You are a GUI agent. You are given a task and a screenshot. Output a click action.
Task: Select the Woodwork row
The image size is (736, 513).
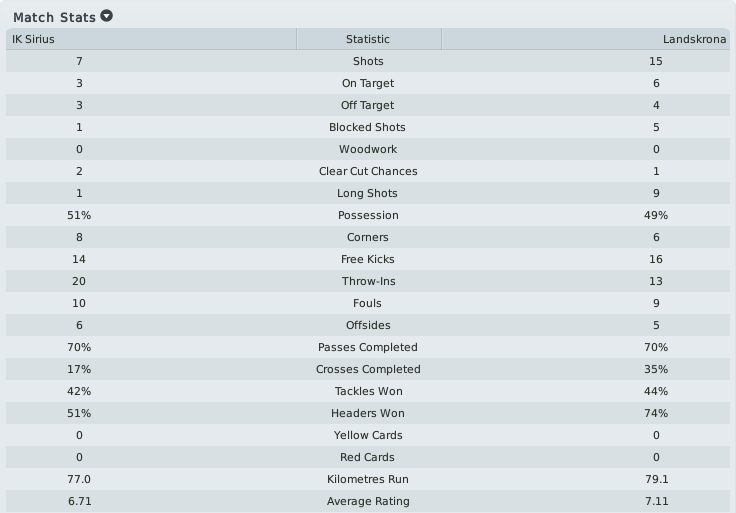click(368, 149)
